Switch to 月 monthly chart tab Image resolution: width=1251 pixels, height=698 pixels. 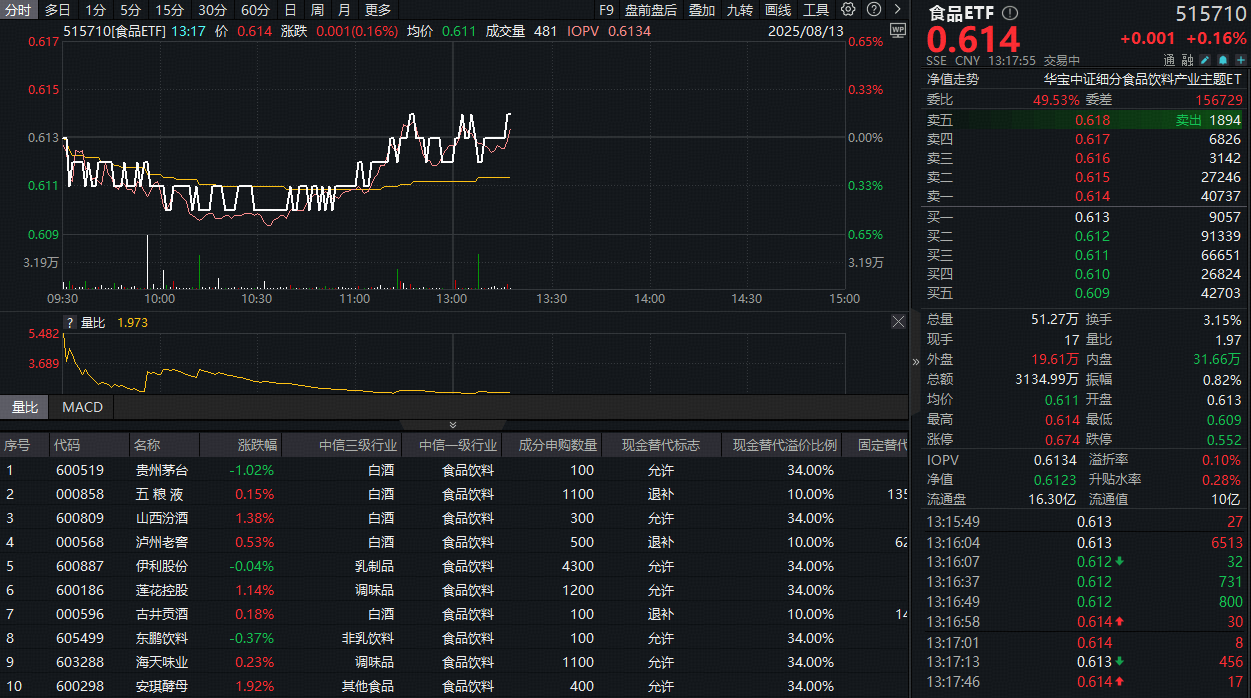pyautogui.click(x=344, y=10)
